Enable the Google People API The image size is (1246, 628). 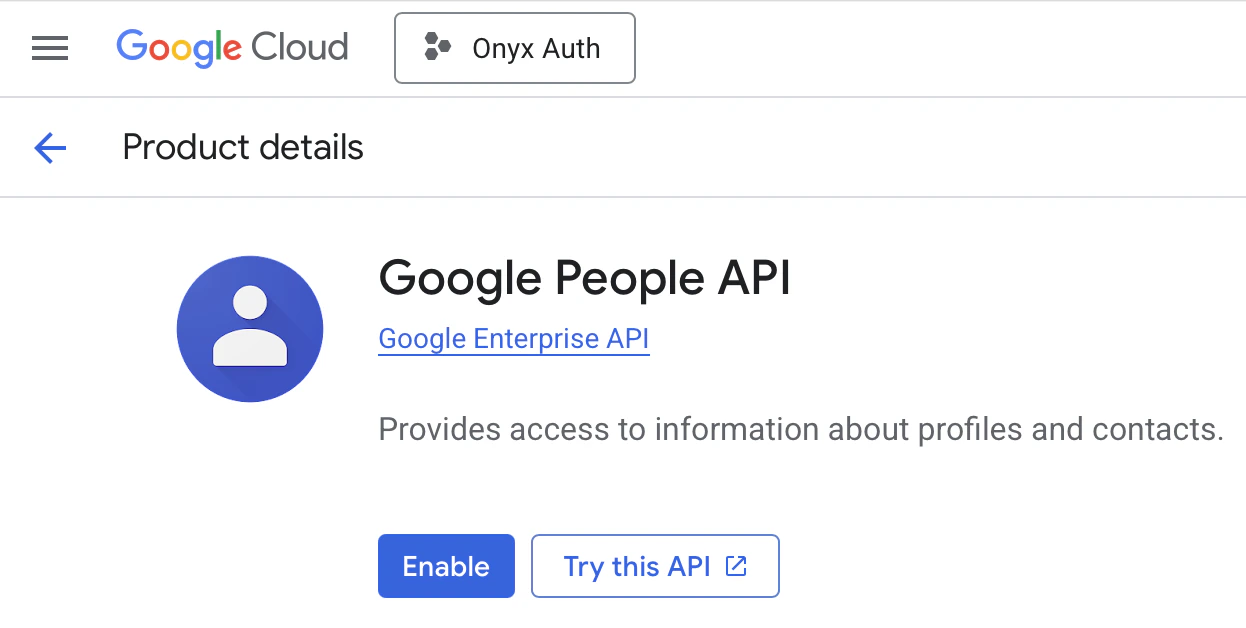(446, 566)
